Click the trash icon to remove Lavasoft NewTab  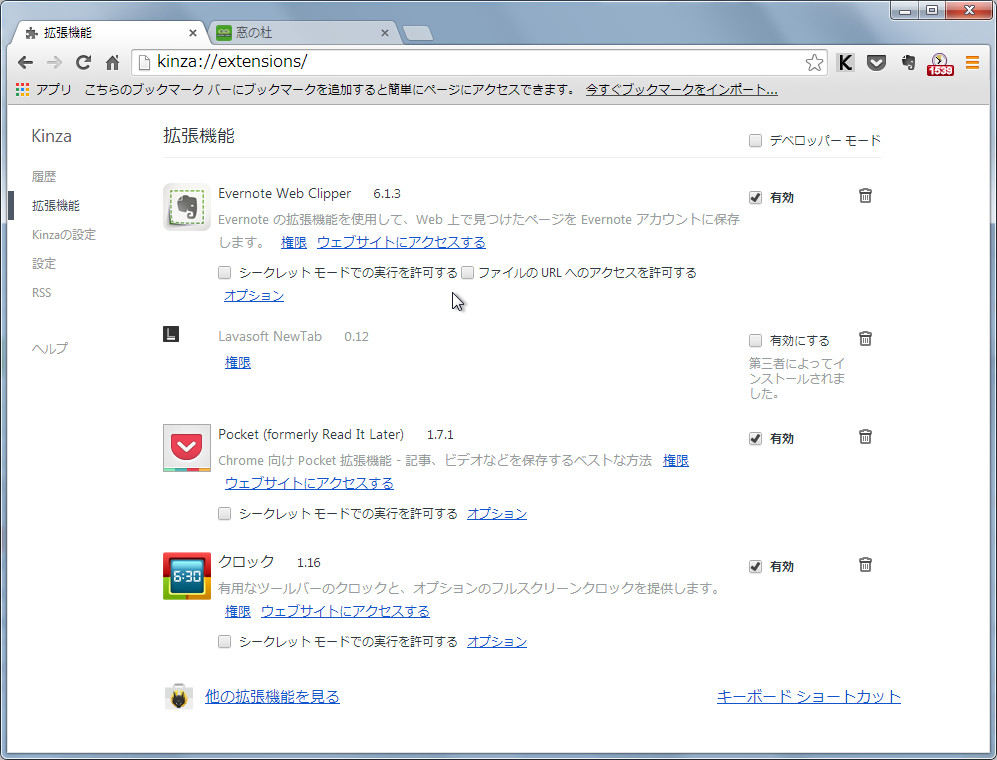[865, 338]
